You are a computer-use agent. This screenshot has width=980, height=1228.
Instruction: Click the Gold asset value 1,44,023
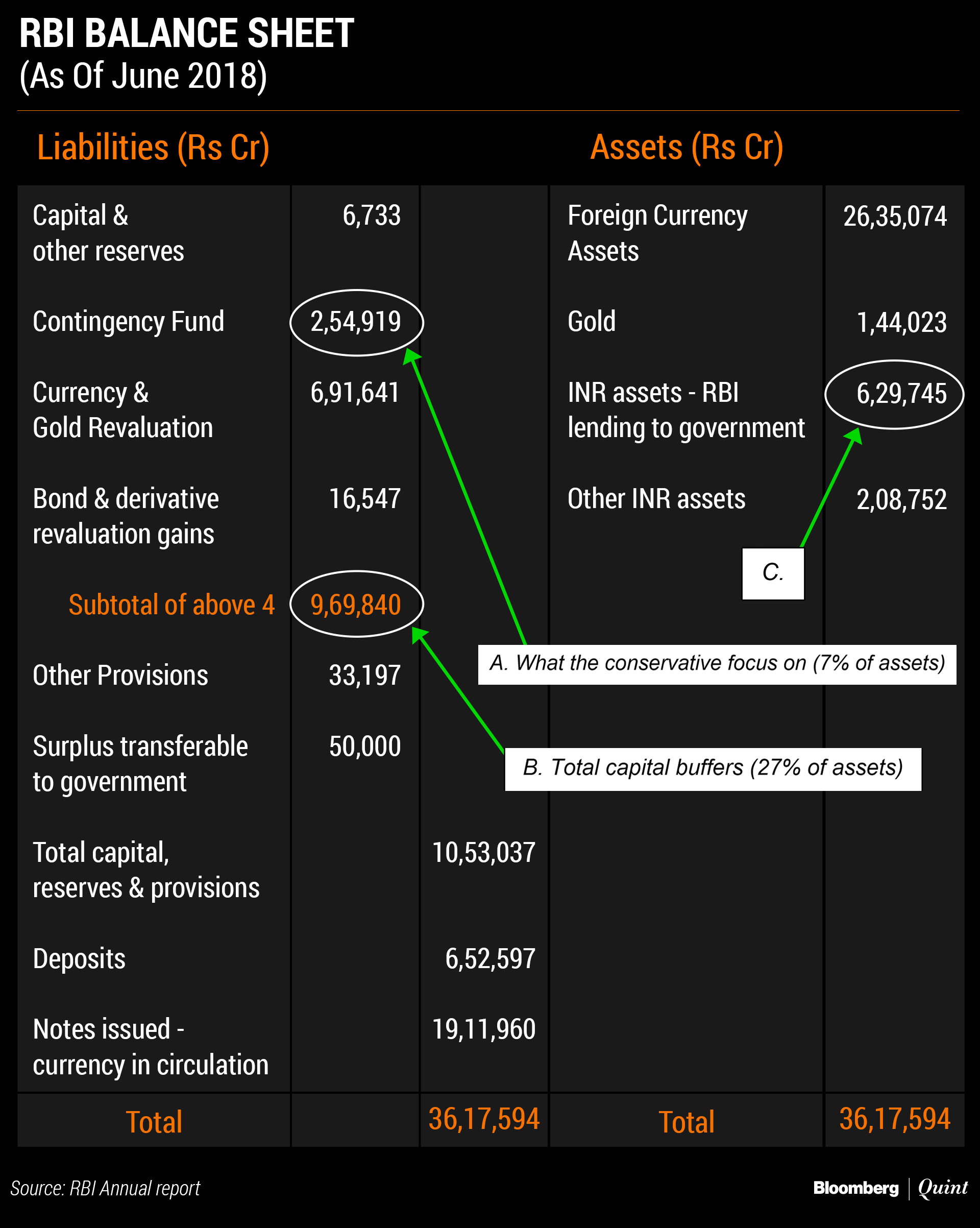point(901,322)
